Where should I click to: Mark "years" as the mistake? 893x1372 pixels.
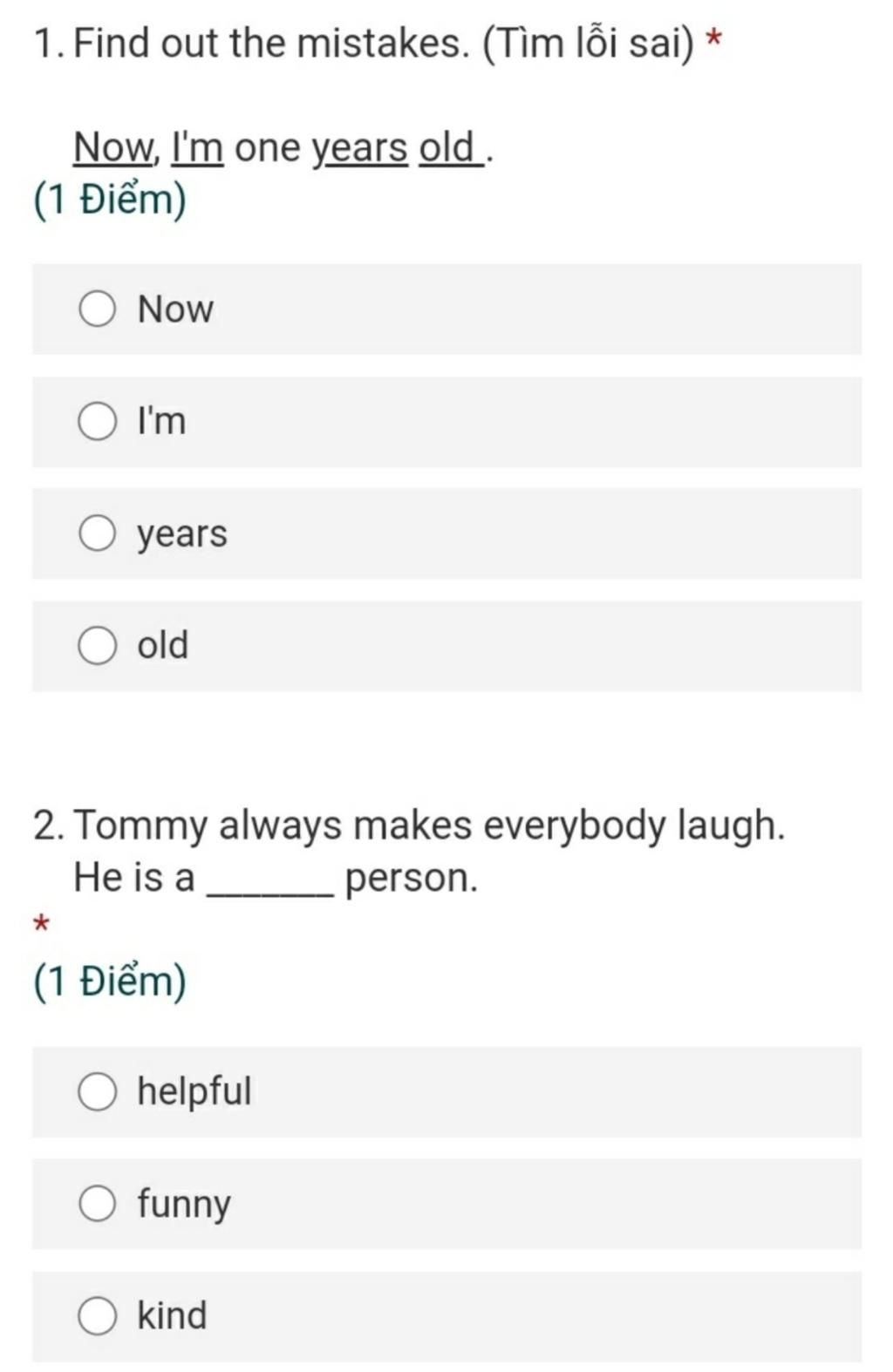click(x=97, y=533)
